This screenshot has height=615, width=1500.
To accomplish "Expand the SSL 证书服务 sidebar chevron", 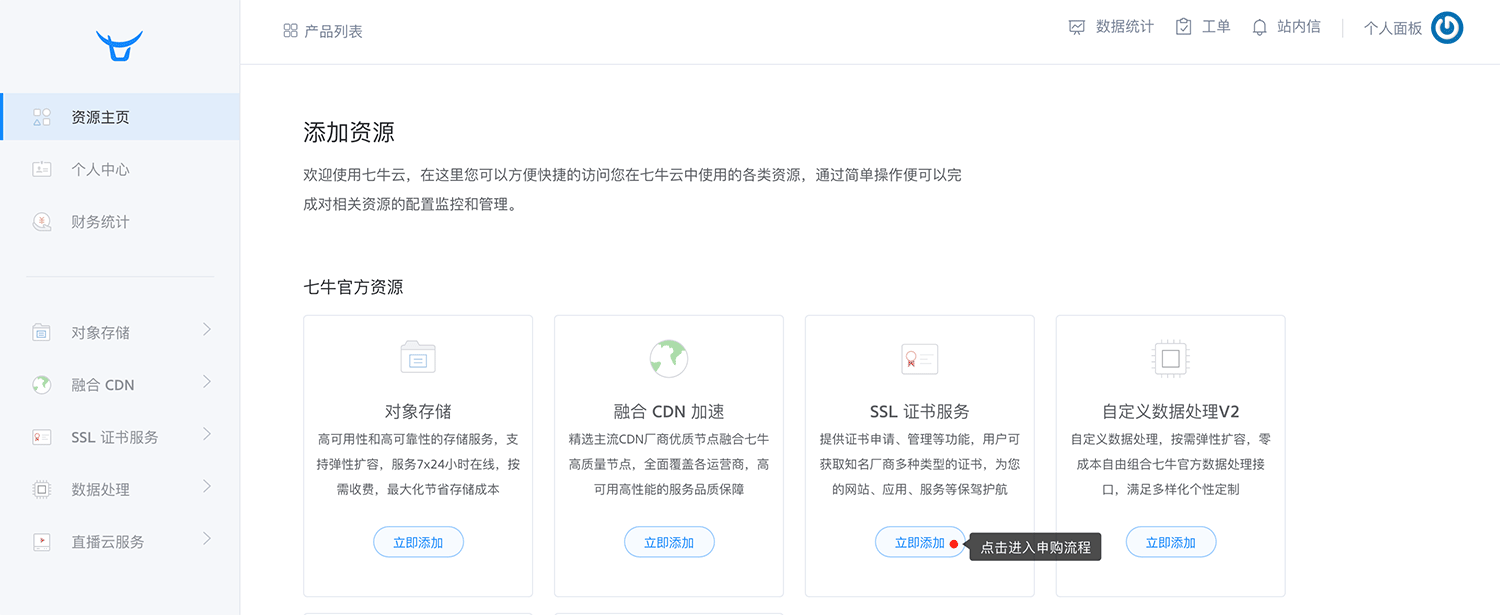I will [207, 434].
